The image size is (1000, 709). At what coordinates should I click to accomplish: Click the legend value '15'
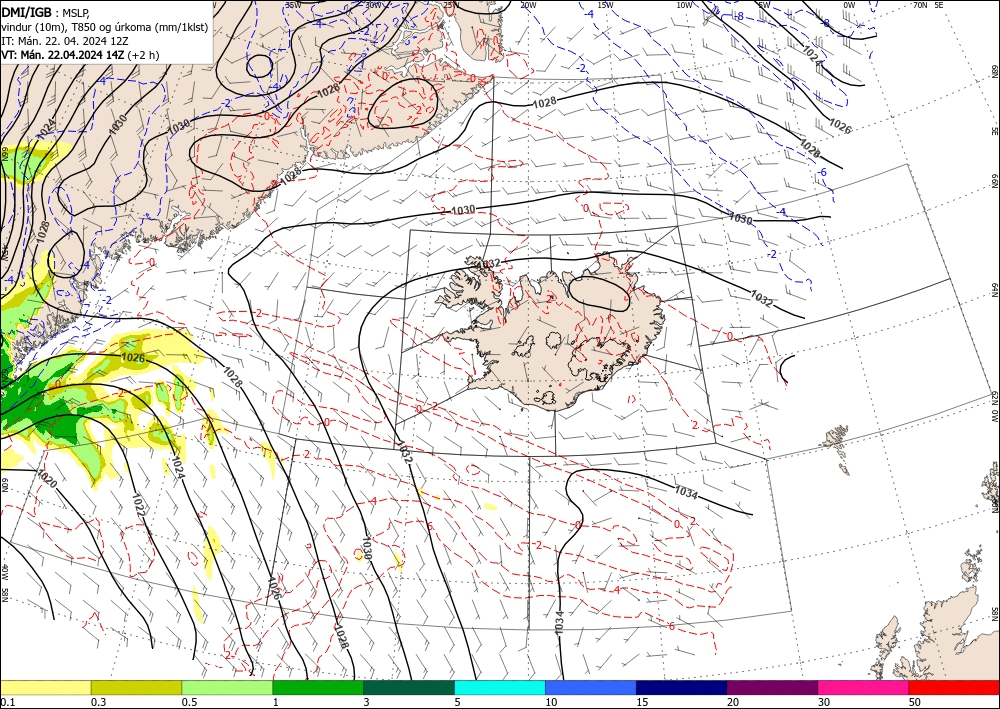[x=642, y=702]
